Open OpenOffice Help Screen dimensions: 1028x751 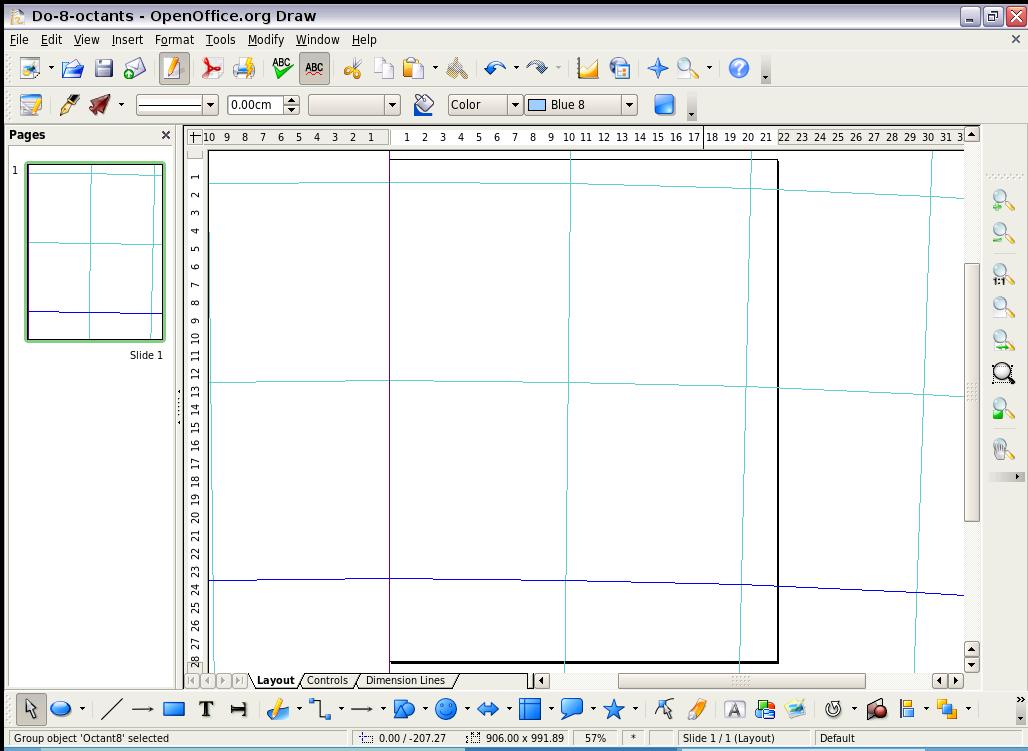tap(738, 68)
